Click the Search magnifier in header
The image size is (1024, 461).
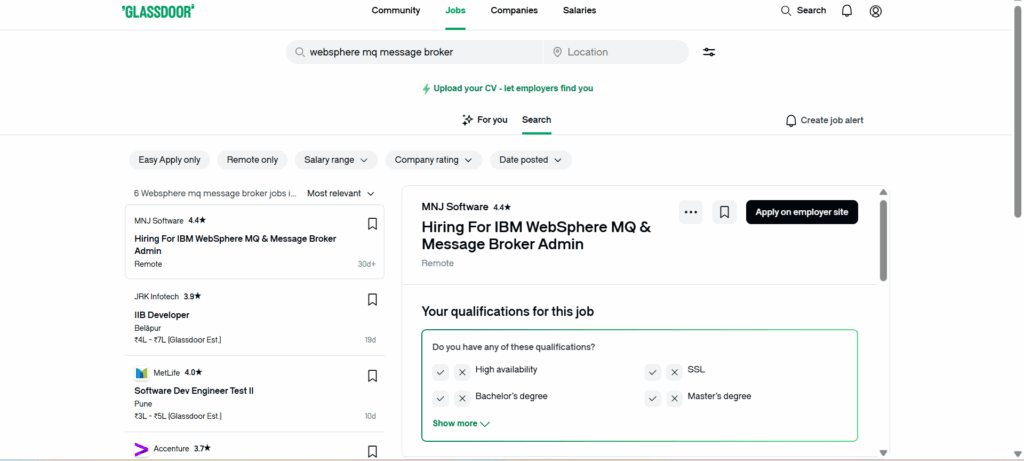point(786,10)
